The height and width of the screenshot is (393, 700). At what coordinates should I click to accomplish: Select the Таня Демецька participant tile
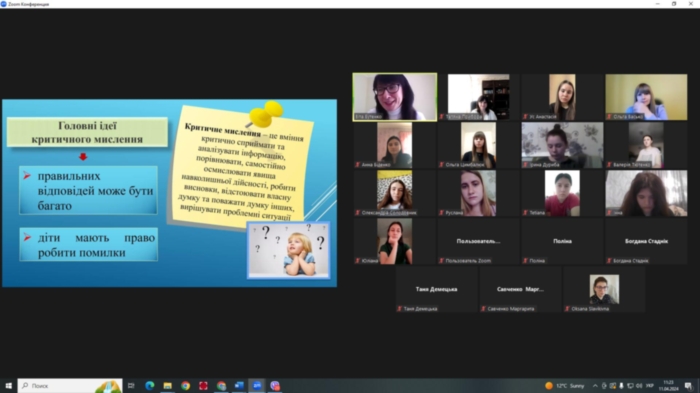click(x=436, y=289)
